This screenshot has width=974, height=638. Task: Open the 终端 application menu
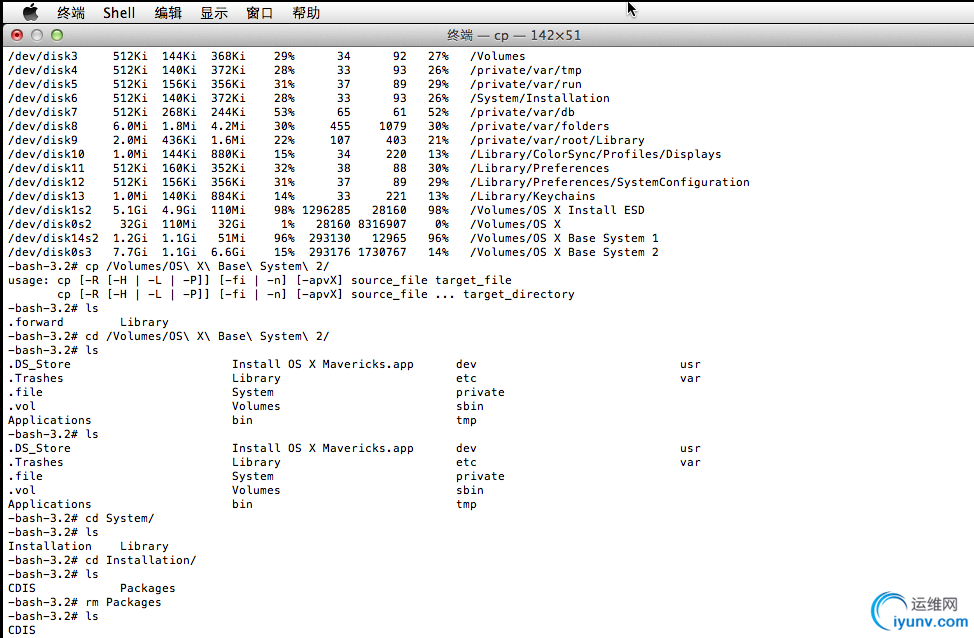click(71, 12)
